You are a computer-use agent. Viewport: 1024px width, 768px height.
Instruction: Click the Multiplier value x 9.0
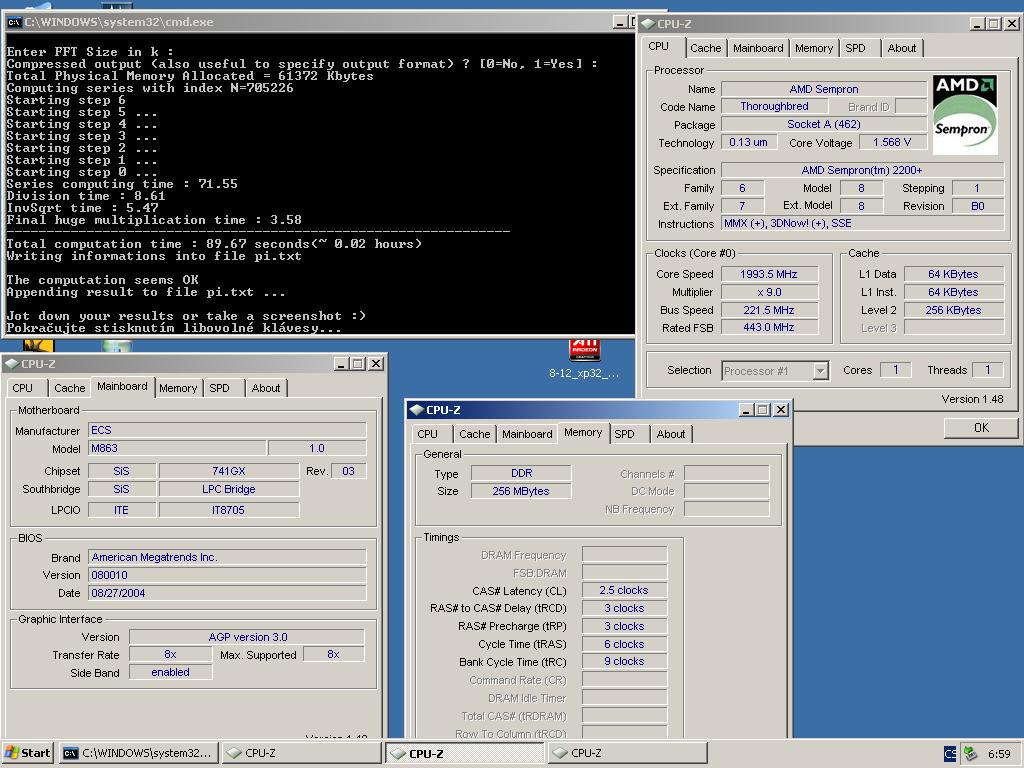[769, 292]
